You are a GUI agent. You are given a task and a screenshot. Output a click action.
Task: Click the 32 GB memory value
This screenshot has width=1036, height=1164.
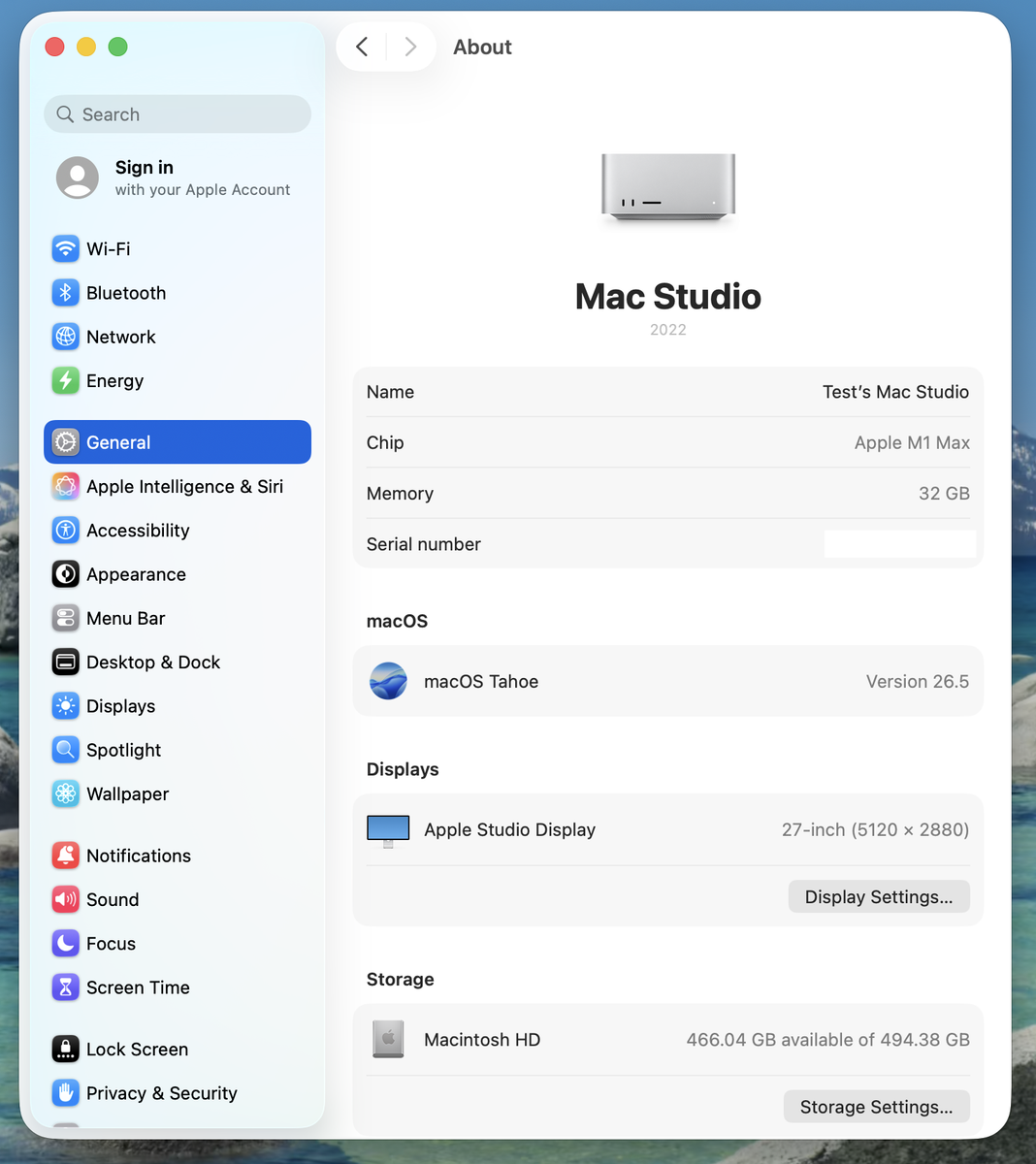click(944, 493)
